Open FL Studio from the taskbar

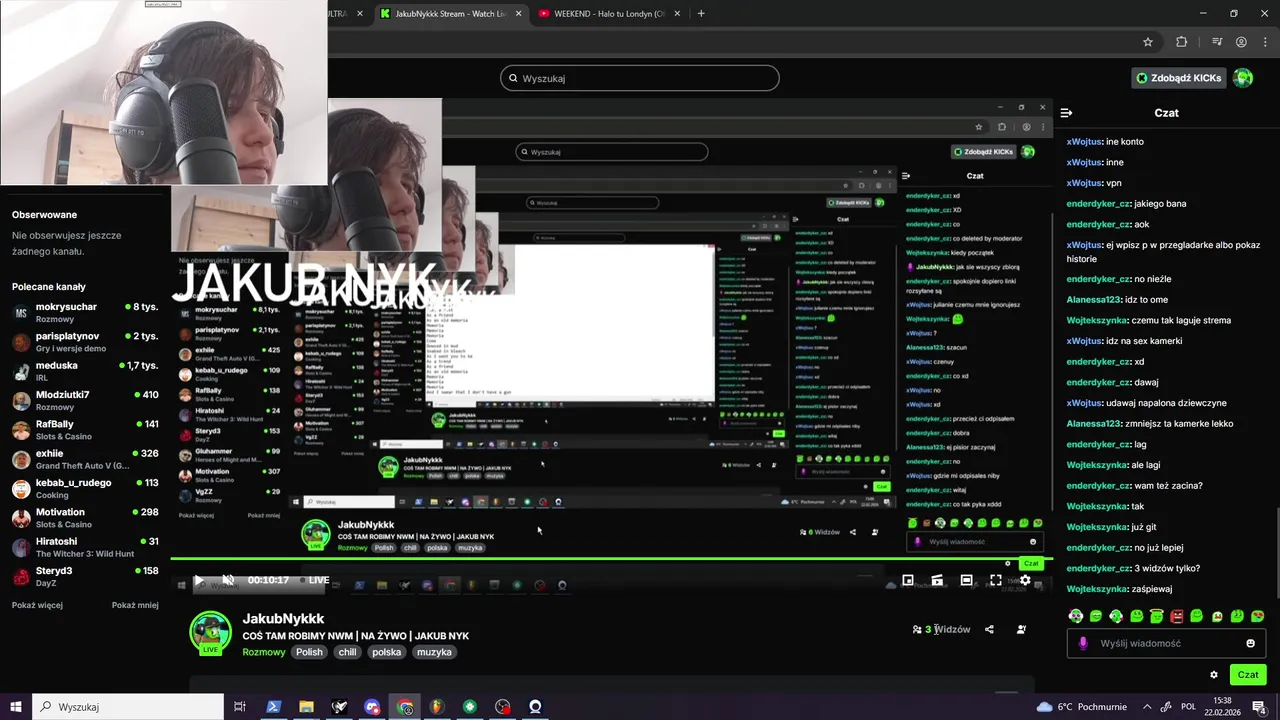[437, 707]
